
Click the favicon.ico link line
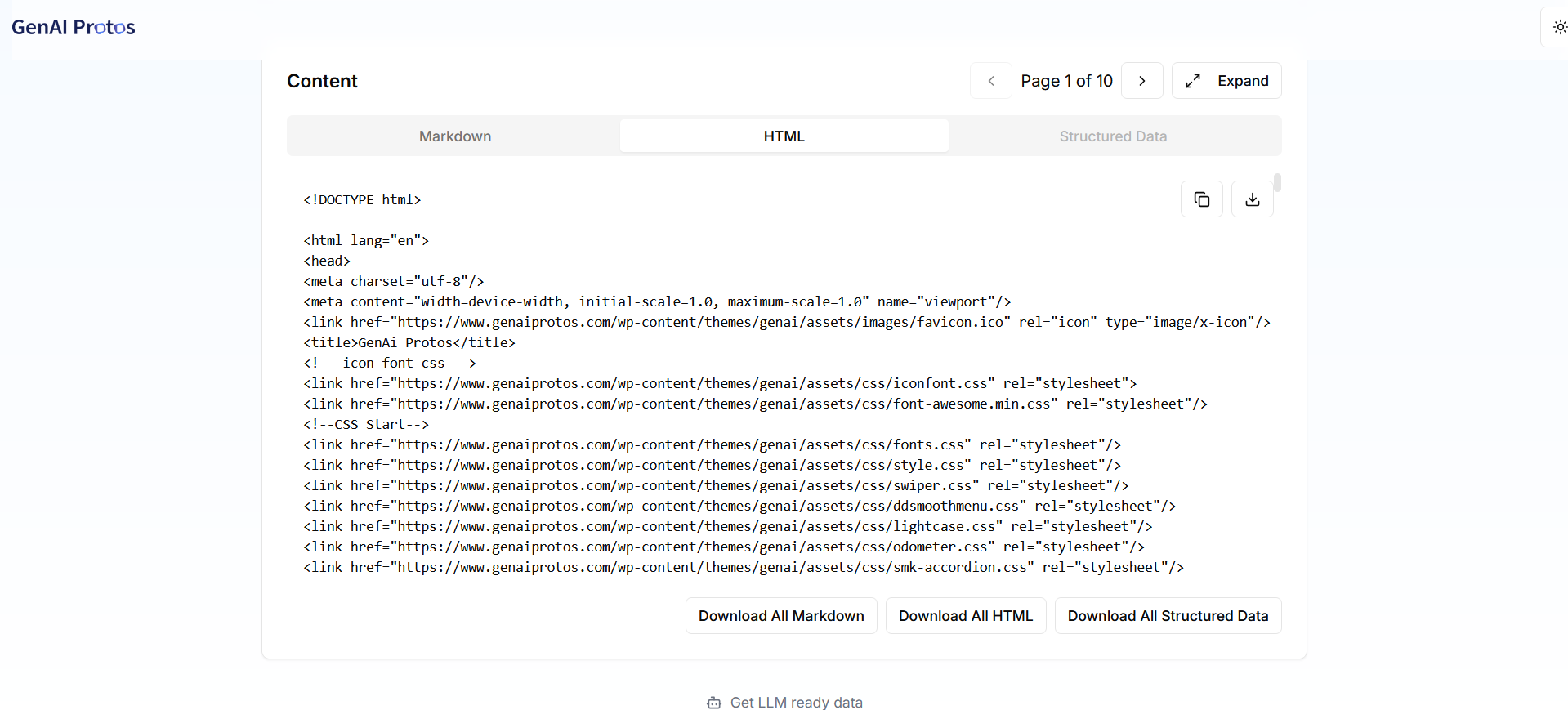pos(787,322)
